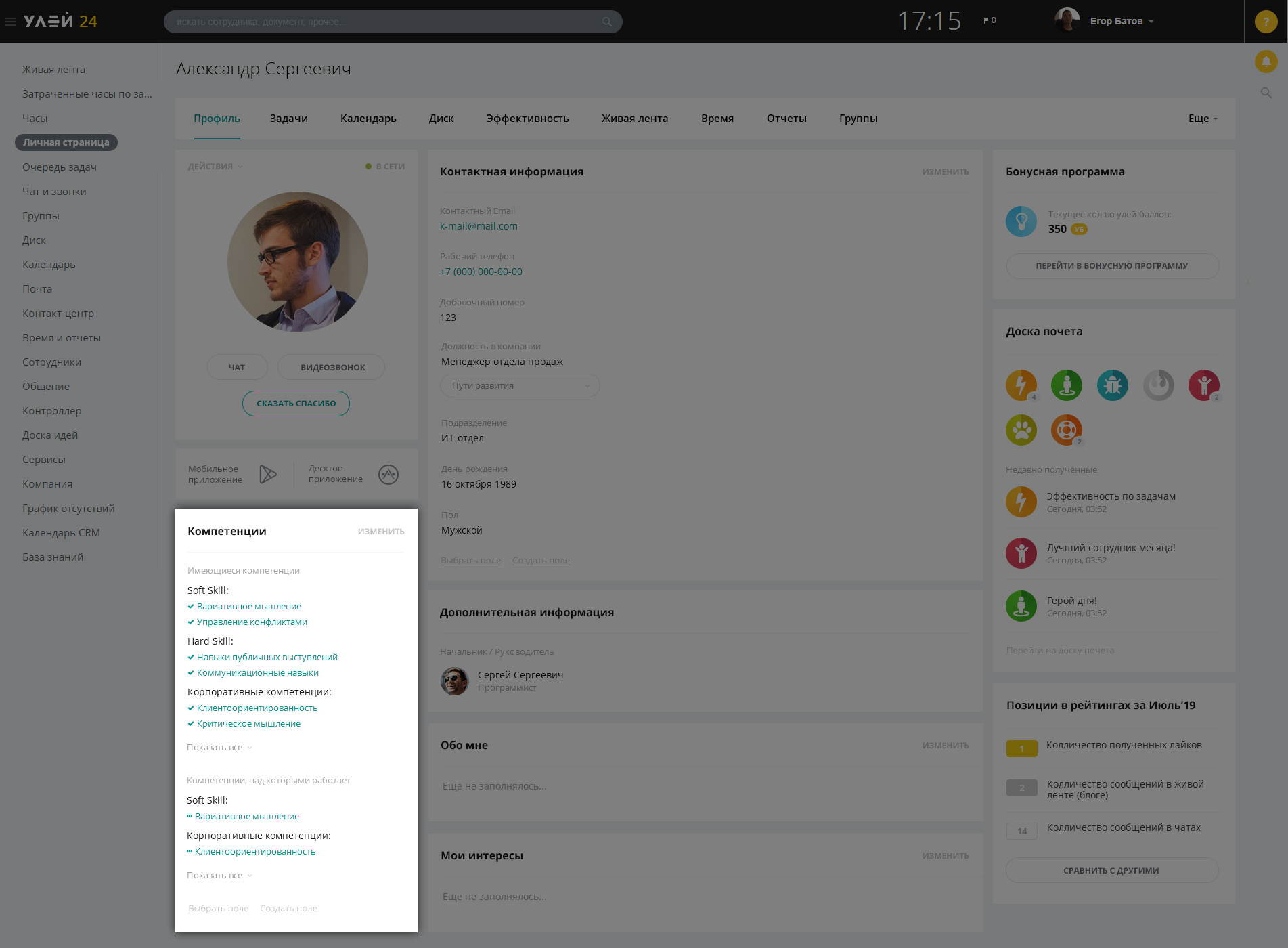Screen dimensions: 1288x948
Task: Open the Действия dropdown
Action: (x=215, y=167)
